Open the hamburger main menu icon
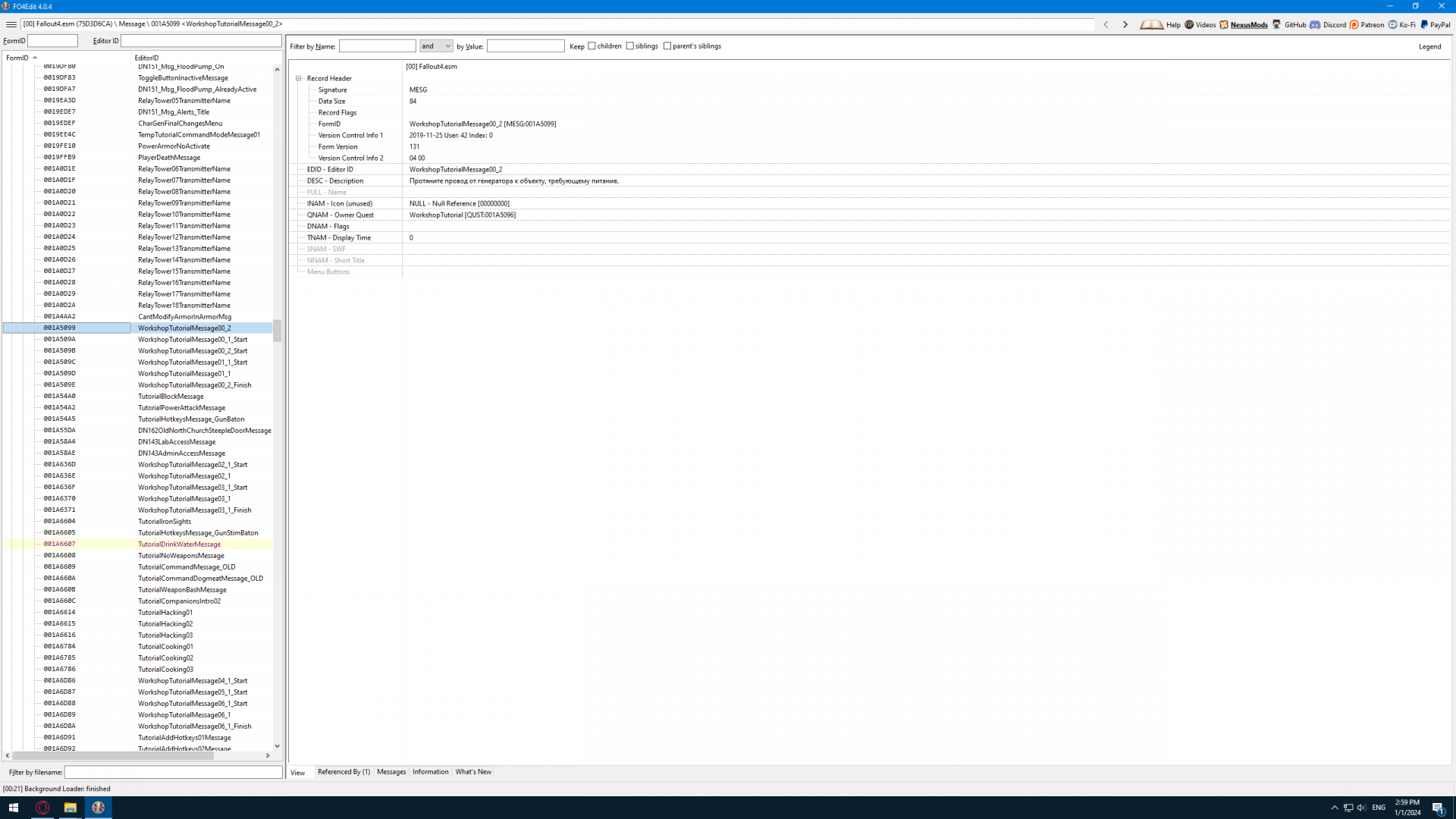The height and width of the screenshot is (819, 1456). coord(11,24)
